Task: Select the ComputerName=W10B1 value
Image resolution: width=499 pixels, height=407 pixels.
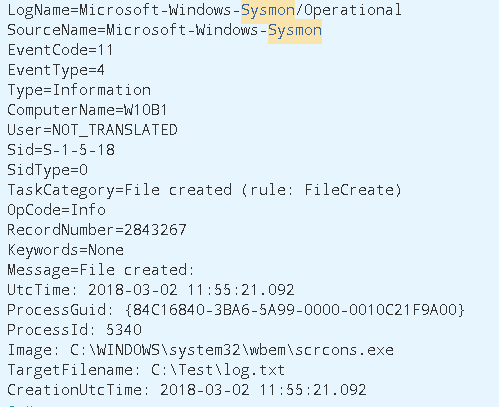Action: point(87,110)
